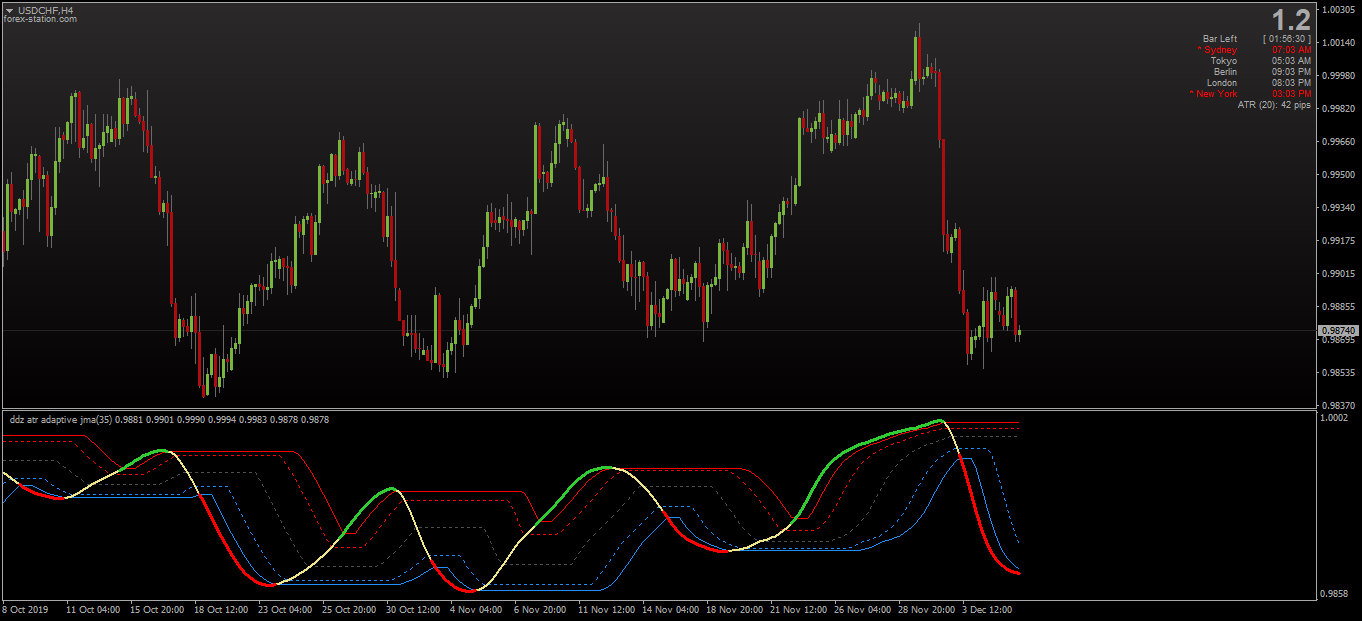This screenshot has height=621, width=1362.
Task: Select the London session label
Action: click(x=1222, y=83)
